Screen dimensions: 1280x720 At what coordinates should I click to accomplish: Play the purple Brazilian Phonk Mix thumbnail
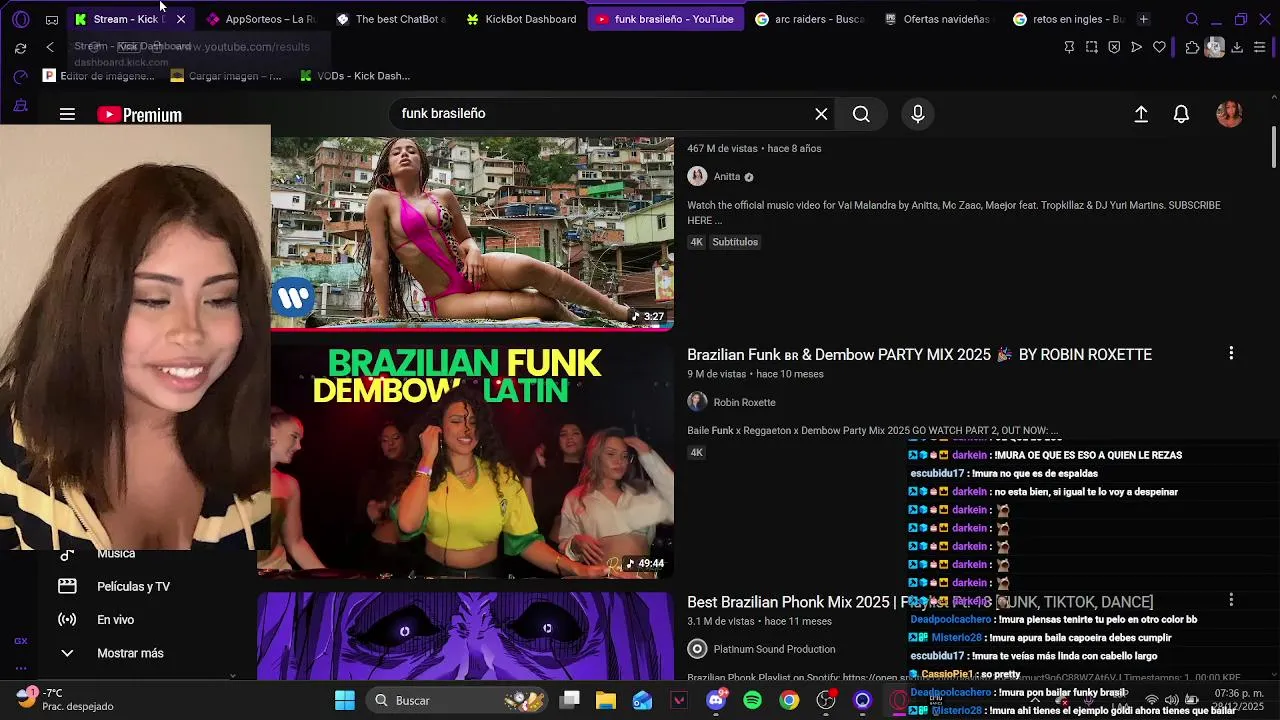[x=466, y=636]
